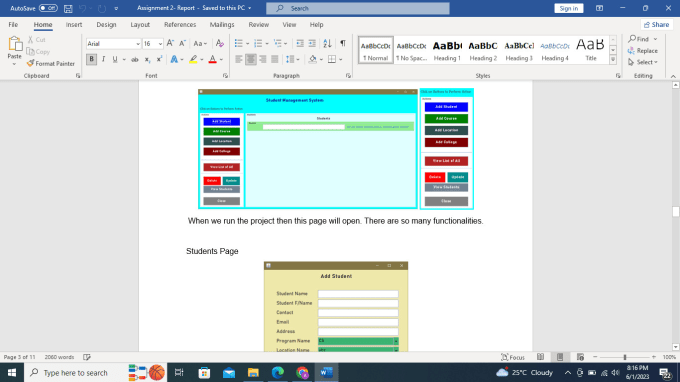680x382 pixels.
Task: Apply strikethrough formatting icon
Action: pos(135,59)
